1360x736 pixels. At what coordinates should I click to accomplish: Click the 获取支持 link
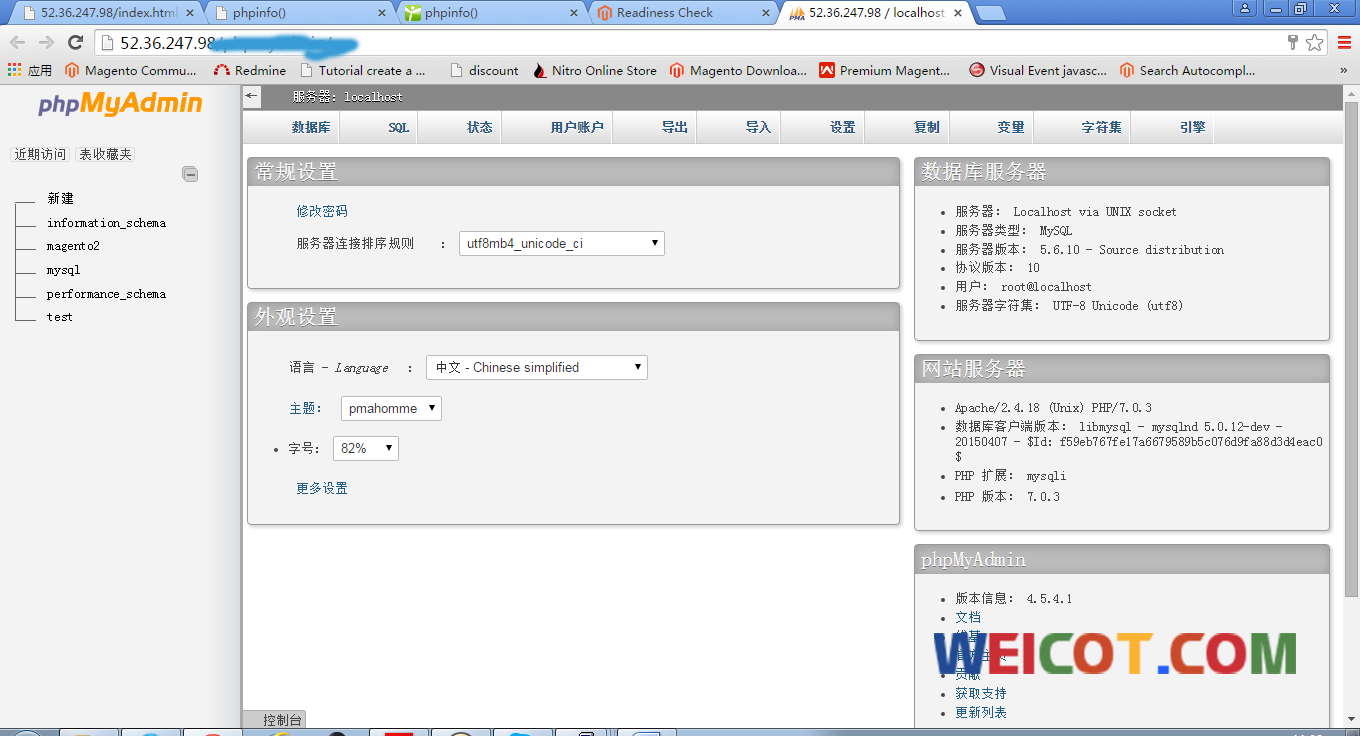[x=981, y=693]
